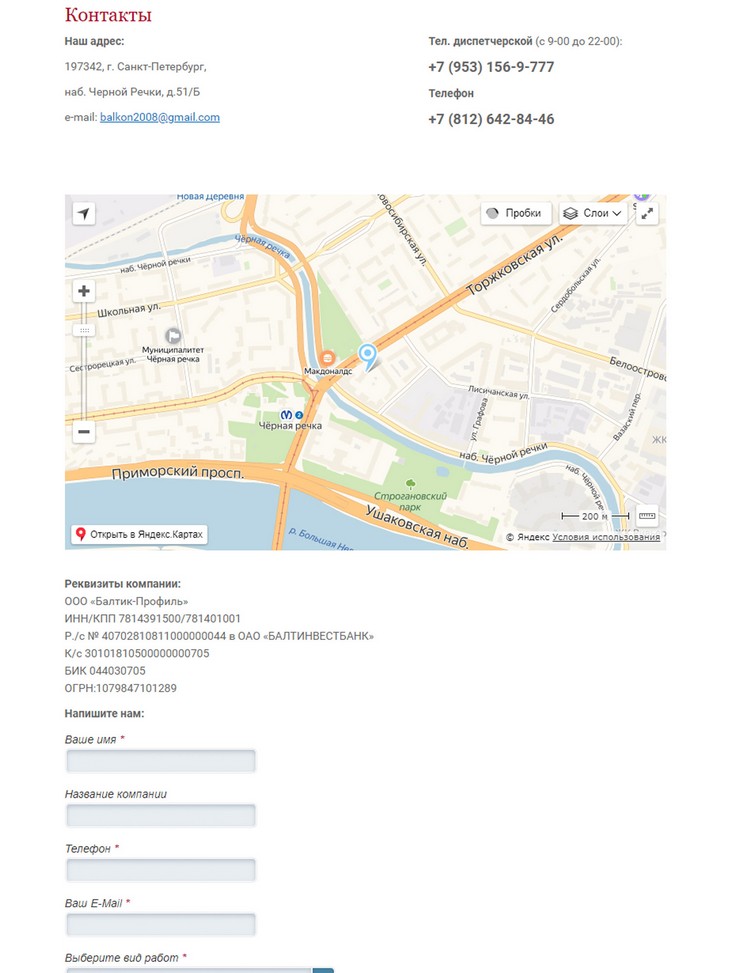Click the Яндекс copyright label on map

click(528, 537)
